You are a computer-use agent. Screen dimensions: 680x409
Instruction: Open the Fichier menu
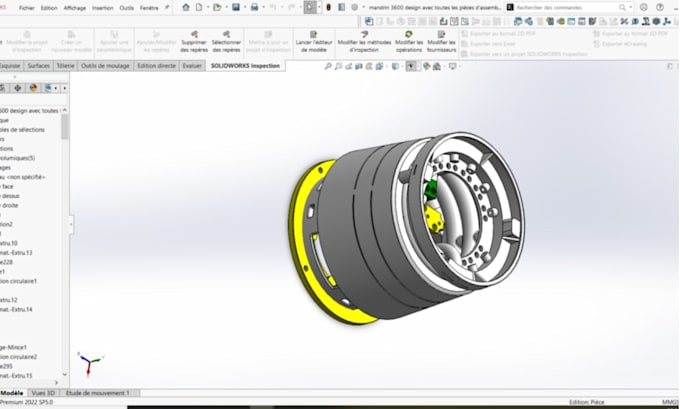pos(26,8)
